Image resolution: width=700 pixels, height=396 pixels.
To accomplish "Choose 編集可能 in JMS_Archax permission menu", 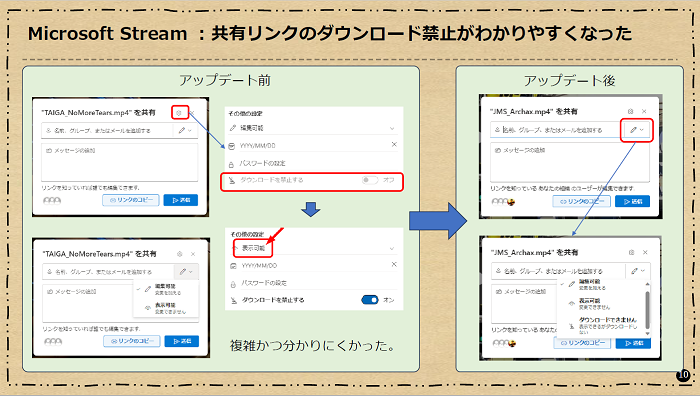I will [600, 284].
